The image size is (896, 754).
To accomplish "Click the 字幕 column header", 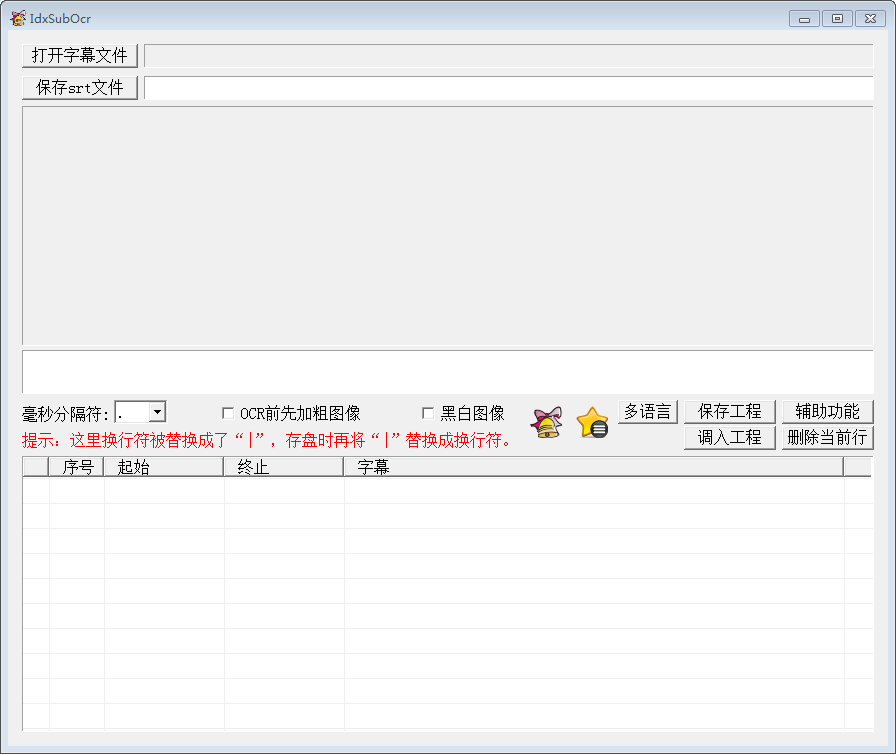I will (593, 467).
